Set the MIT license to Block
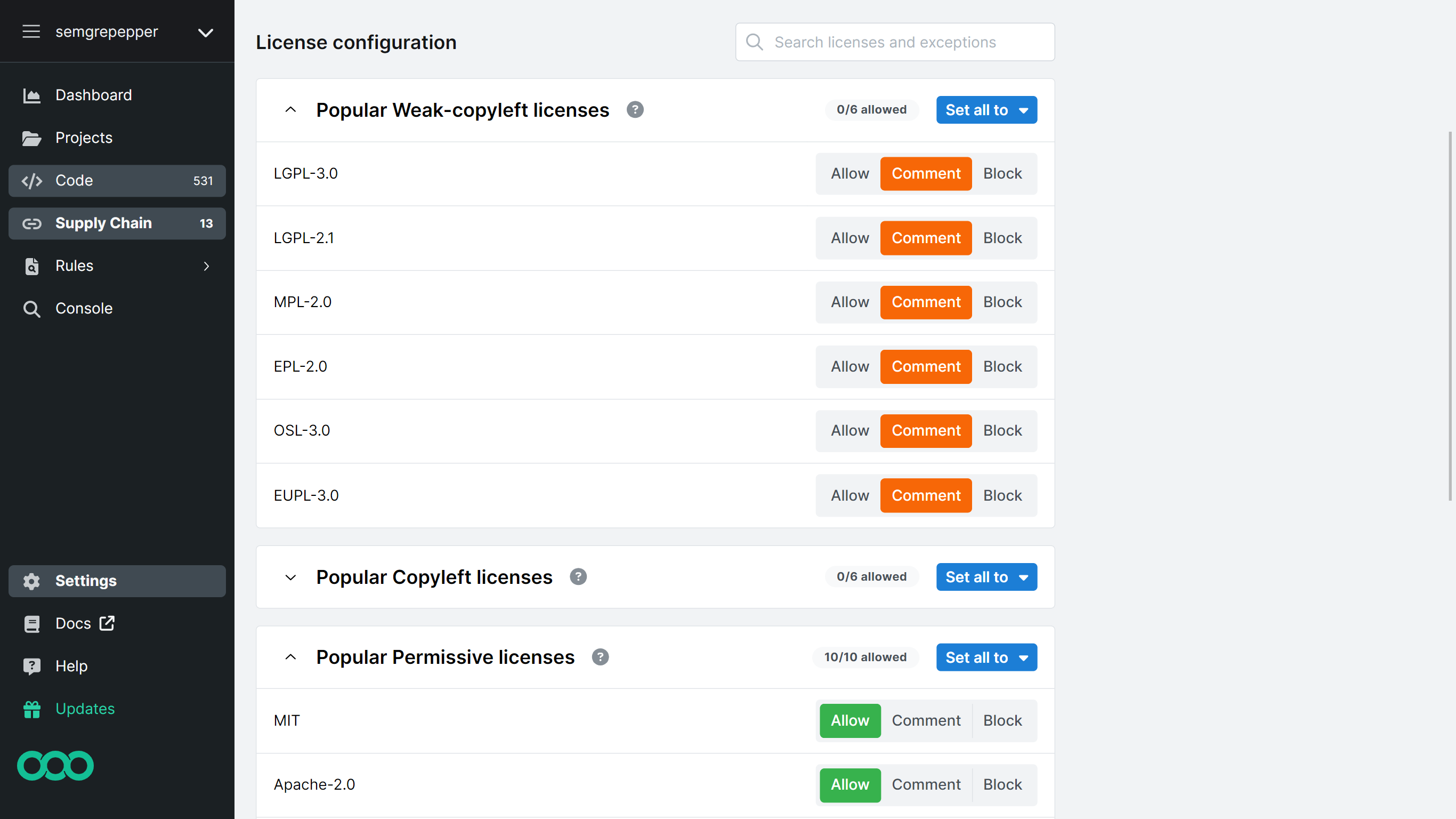The width and height of the screenshot is (1456, 819). (1002, 720)
